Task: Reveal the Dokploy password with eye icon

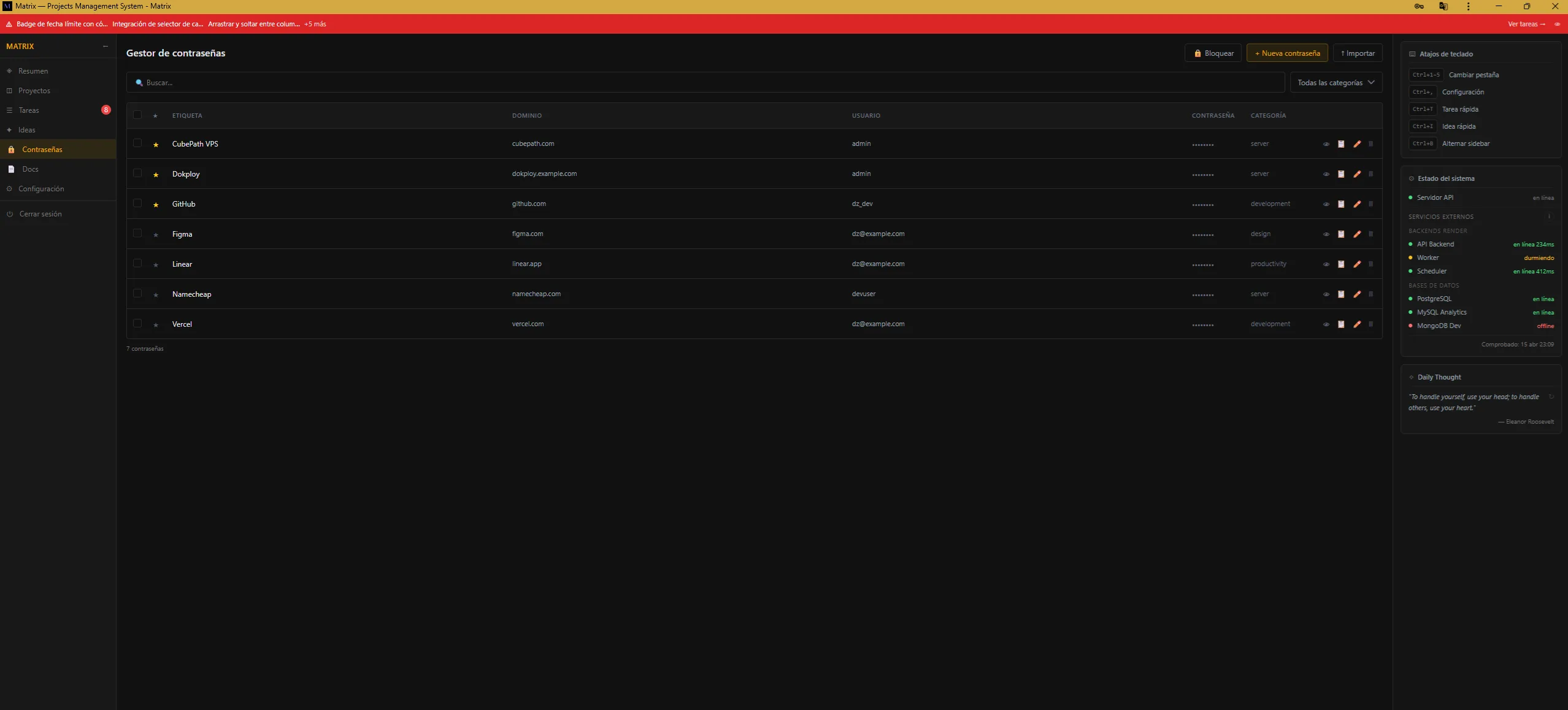Action: click(x=1326, y=174)
